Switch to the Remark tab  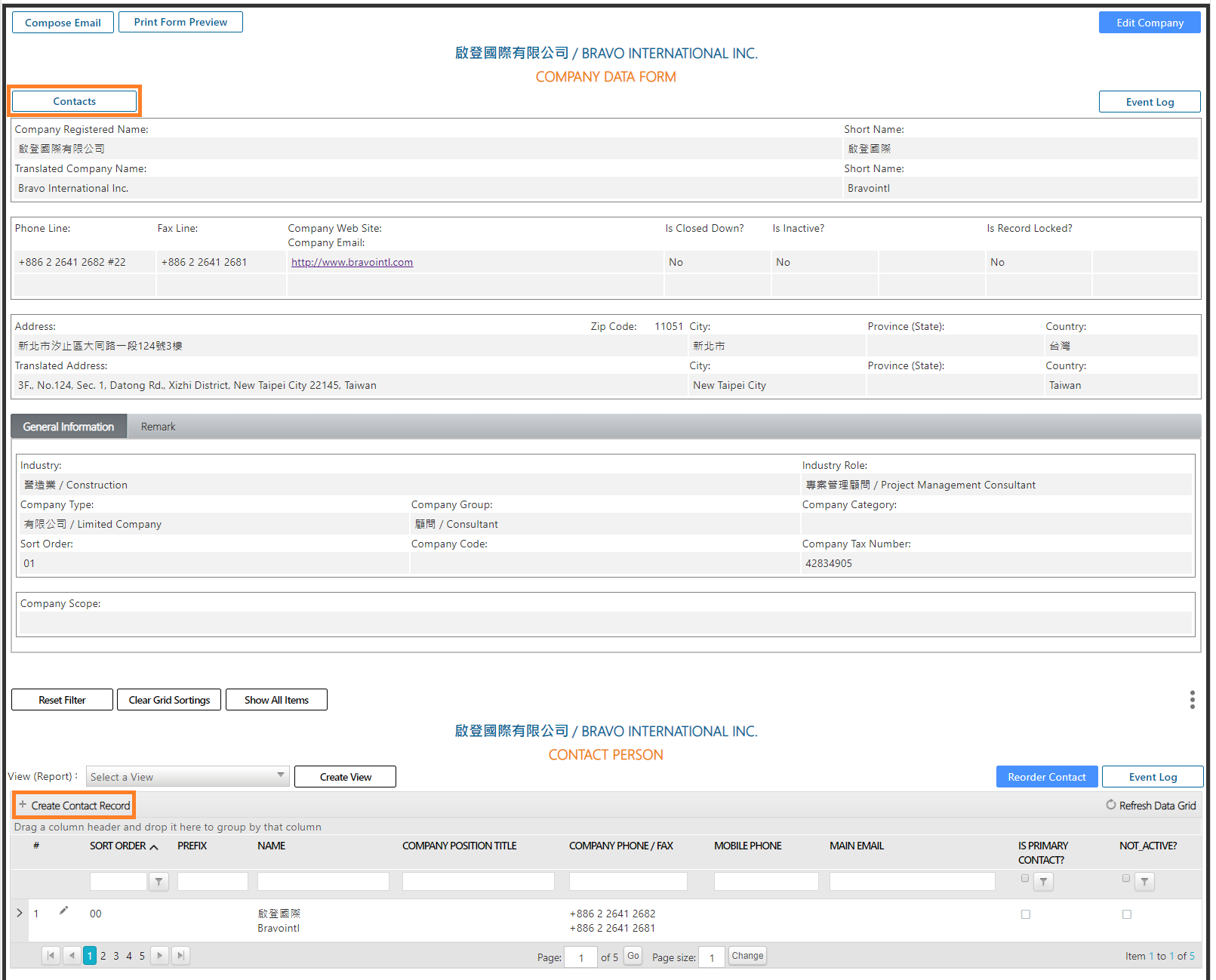click(x=158, y=427)
